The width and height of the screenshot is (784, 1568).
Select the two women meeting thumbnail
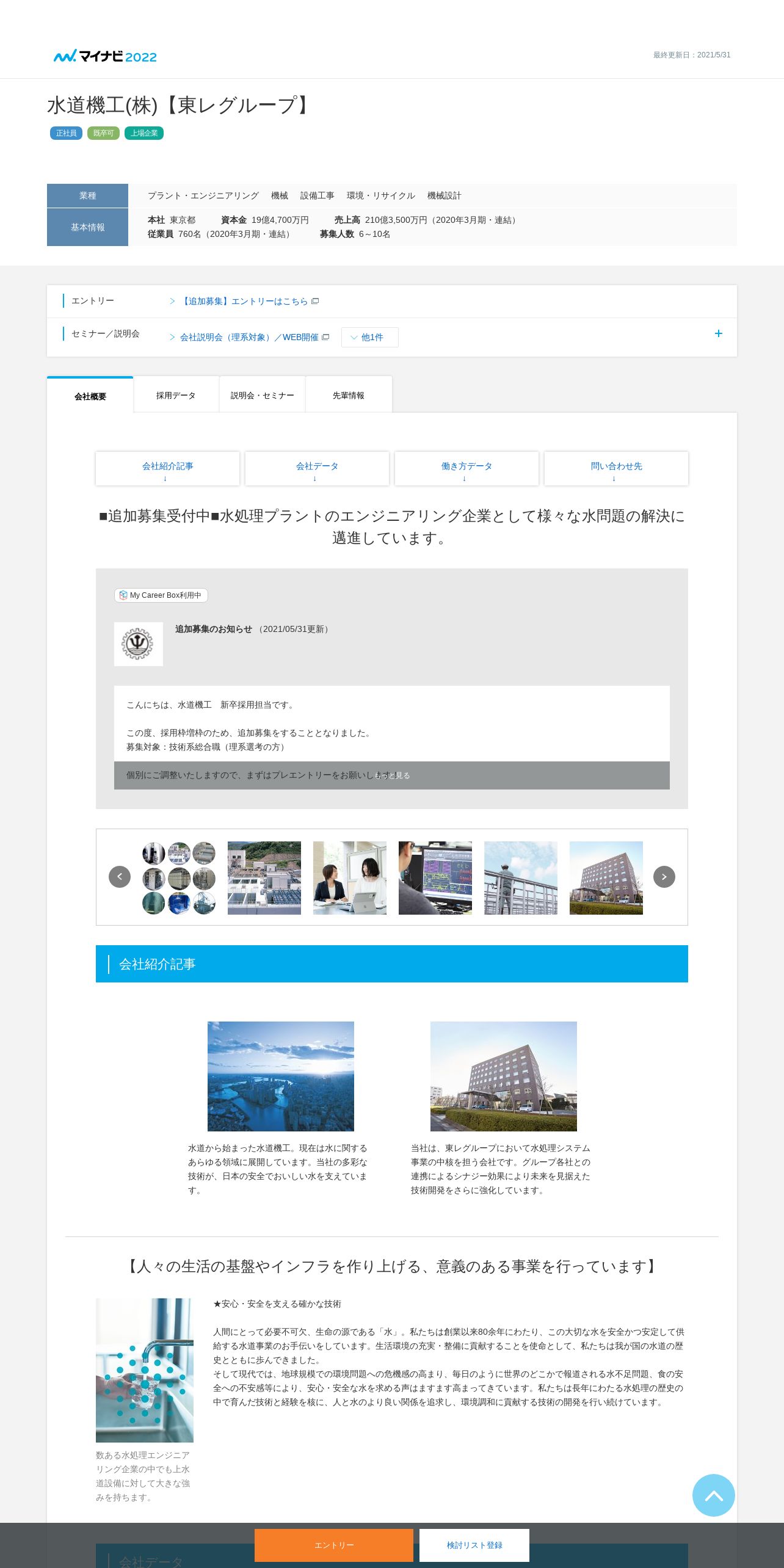(x=350, y=878)
